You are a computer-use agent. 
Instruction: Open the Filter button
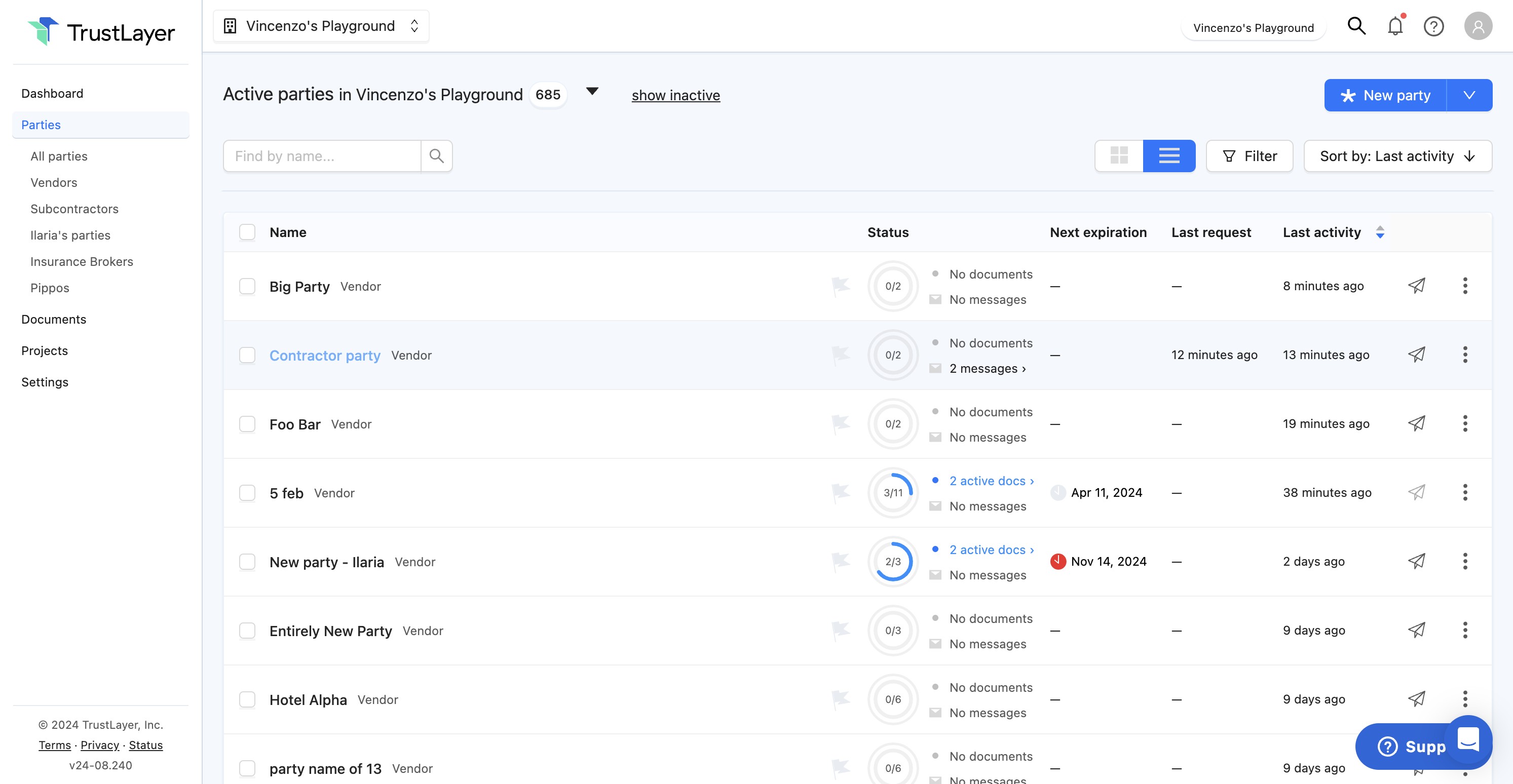pos(1250,155)
